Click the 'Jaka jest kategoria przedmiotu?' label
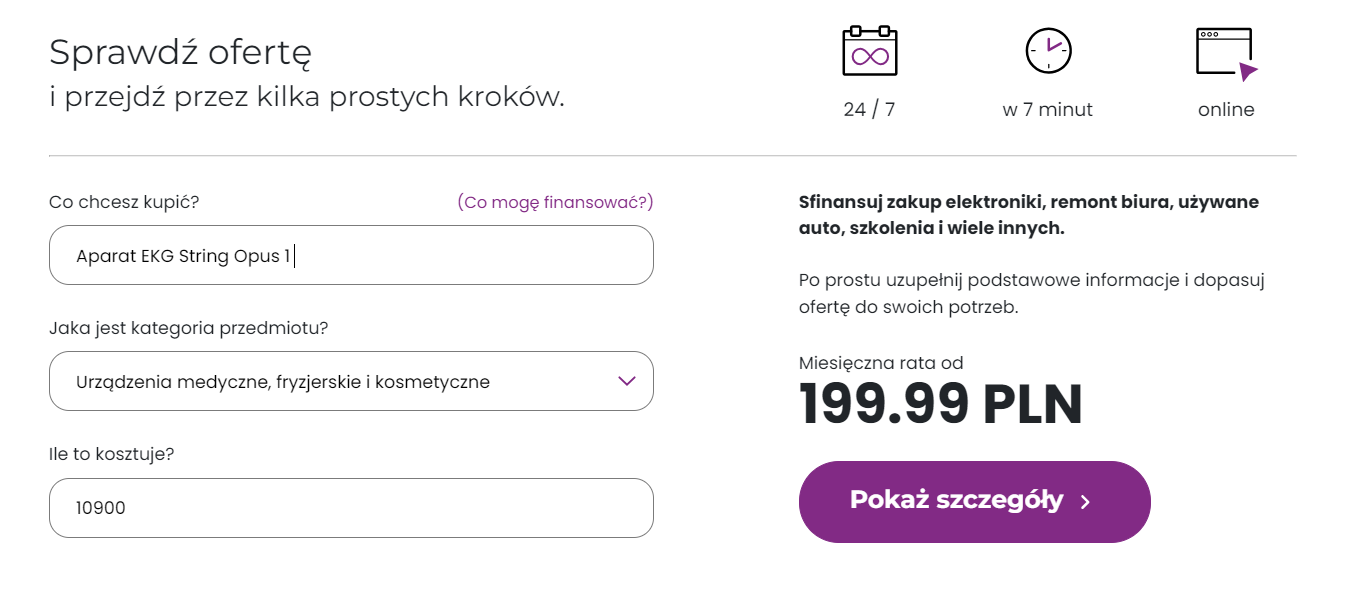 coord(189,328)
